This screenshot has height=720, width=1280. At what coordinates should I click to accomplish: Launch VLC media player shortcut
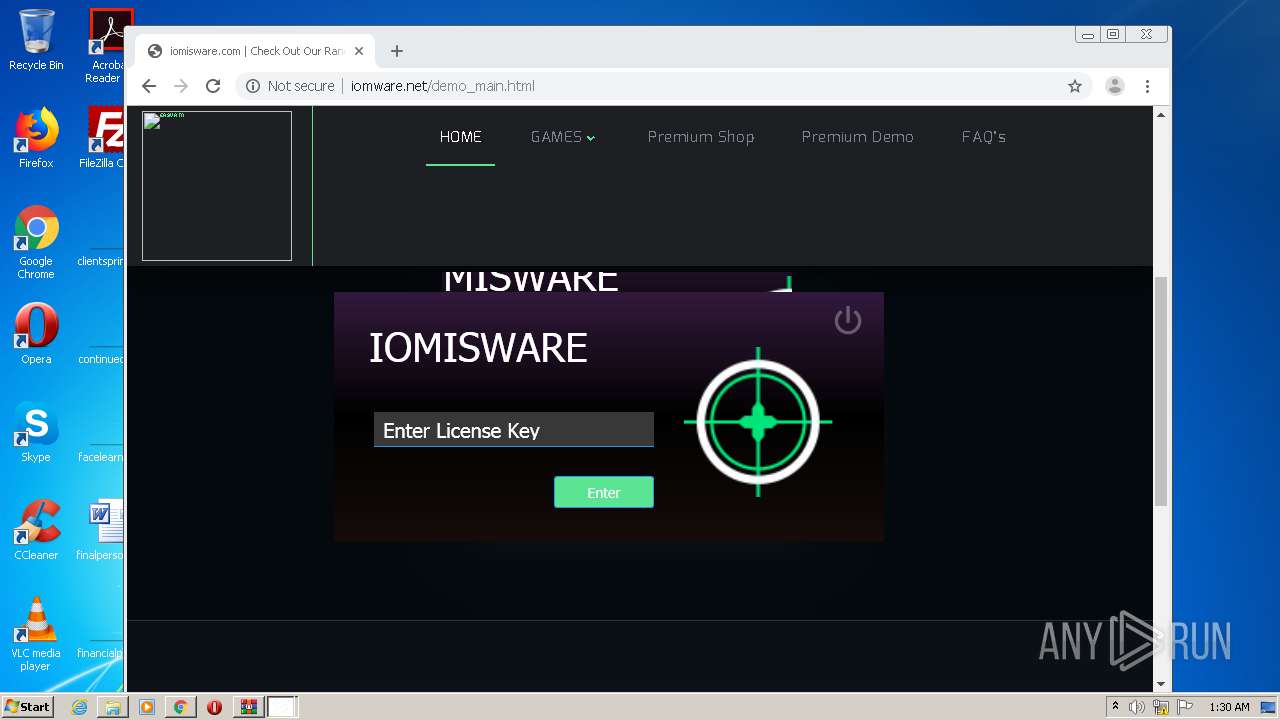(36, 634)
